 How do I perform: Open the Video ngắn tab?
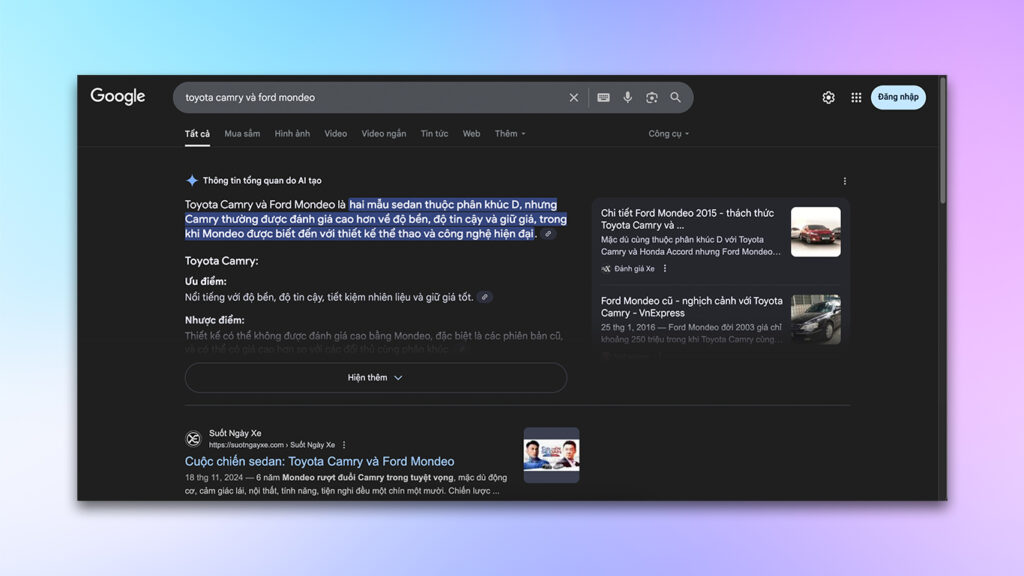pos(384,134)
